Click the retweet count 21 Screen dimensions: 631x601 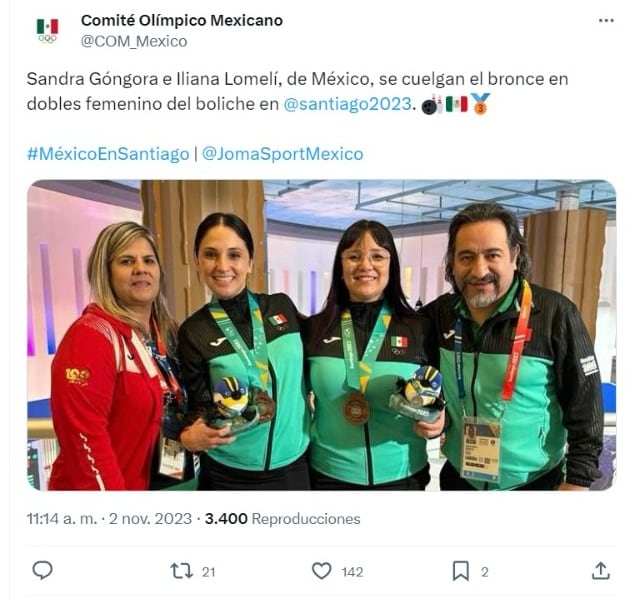pyautogui.click(x=208, y=572)
